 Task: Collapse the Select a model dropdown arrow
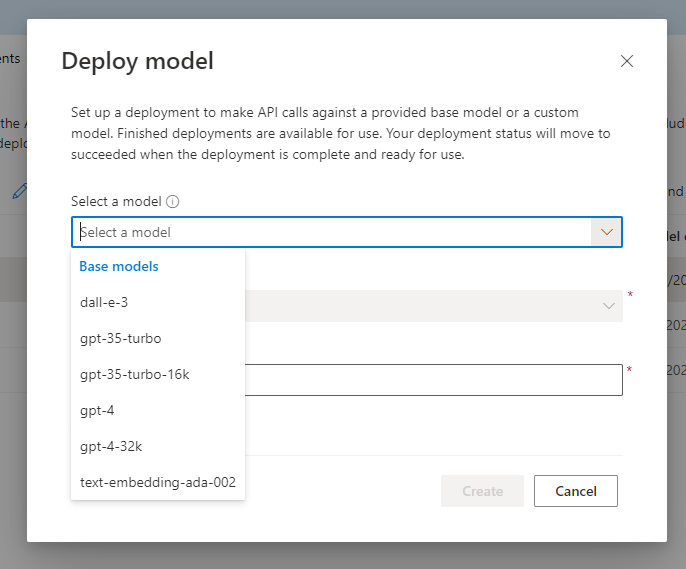click(606, 232)
